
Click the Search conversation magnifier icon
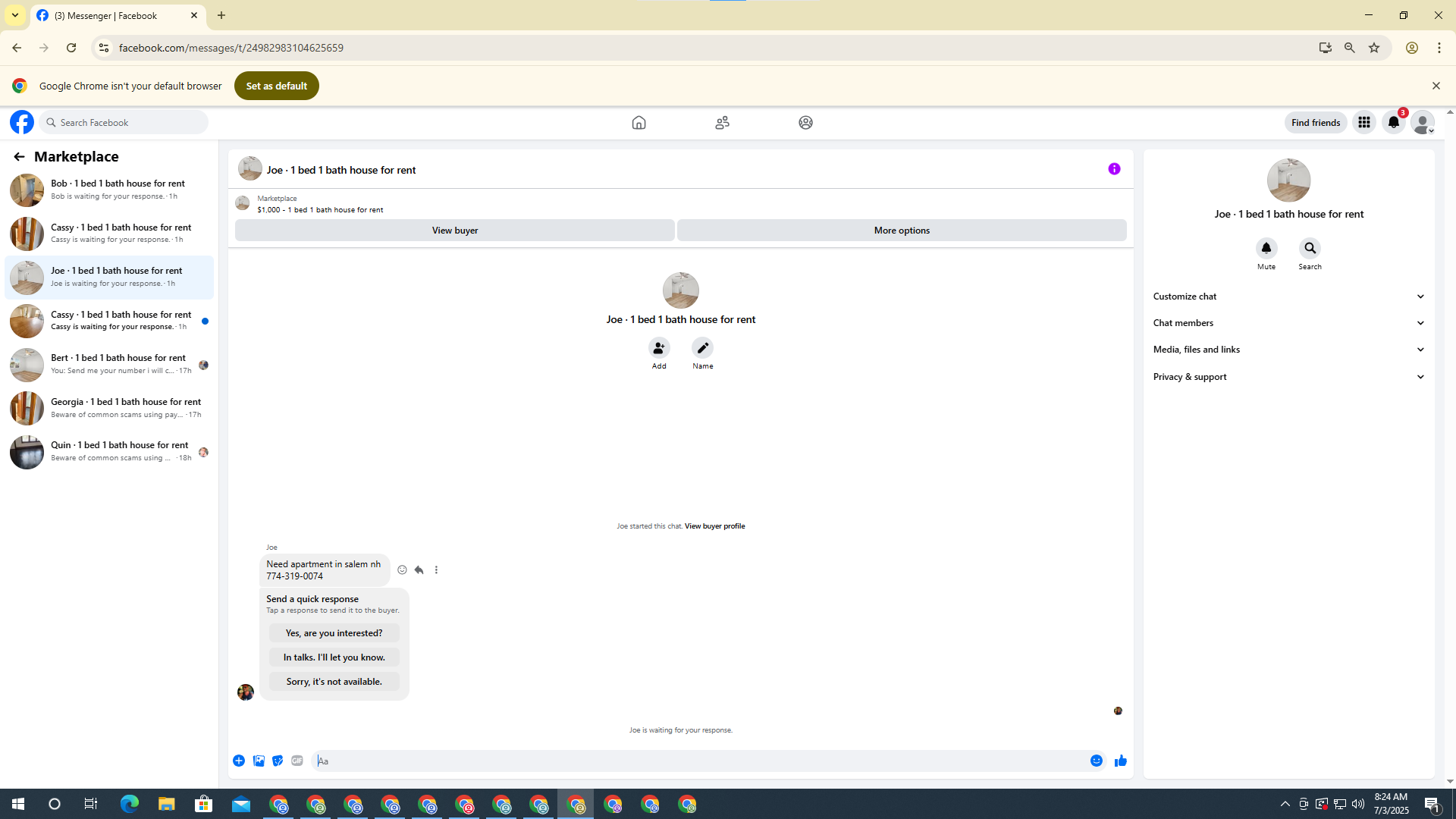(x=1310, y=249)
